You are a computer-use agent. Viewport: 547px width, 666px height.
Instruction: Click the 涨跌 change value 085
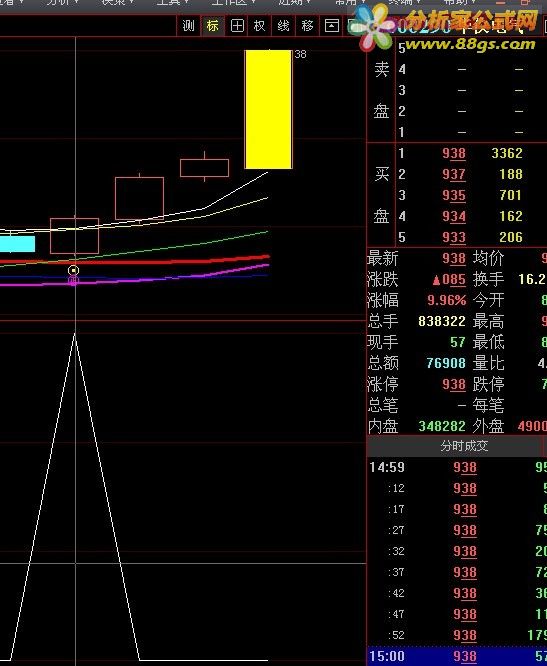(449, 279)
